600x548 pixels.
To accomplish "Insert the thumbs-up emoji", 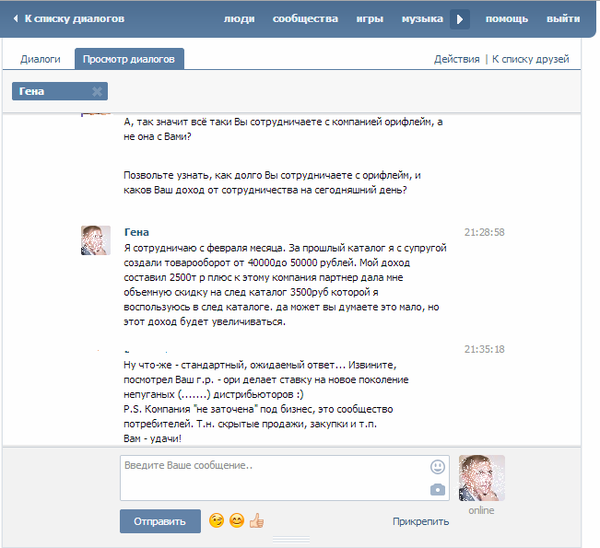I will pyautogui.click(x=256, y=521).
